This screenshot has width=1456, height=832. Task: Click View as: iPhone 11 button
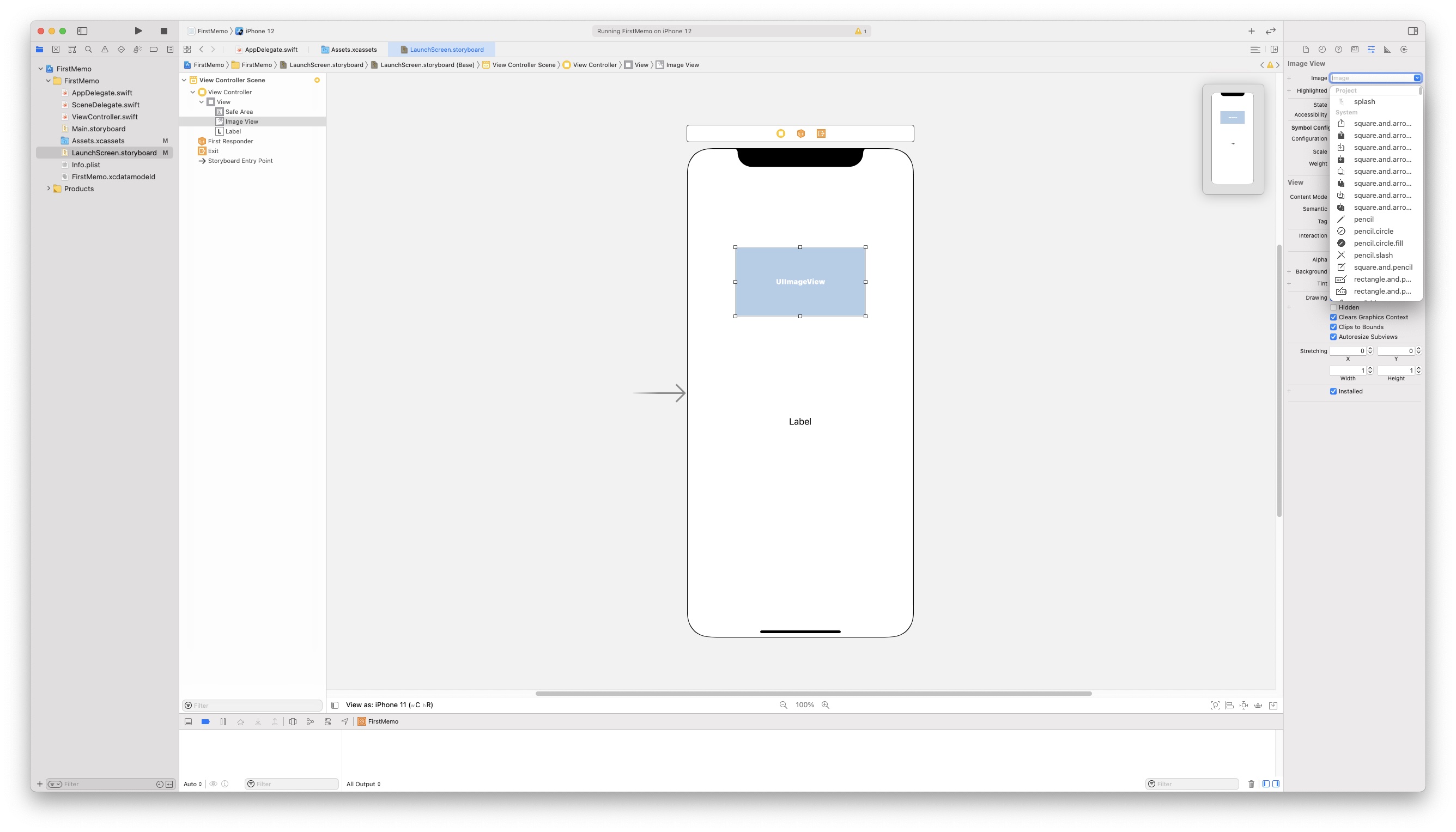[389, 705]
